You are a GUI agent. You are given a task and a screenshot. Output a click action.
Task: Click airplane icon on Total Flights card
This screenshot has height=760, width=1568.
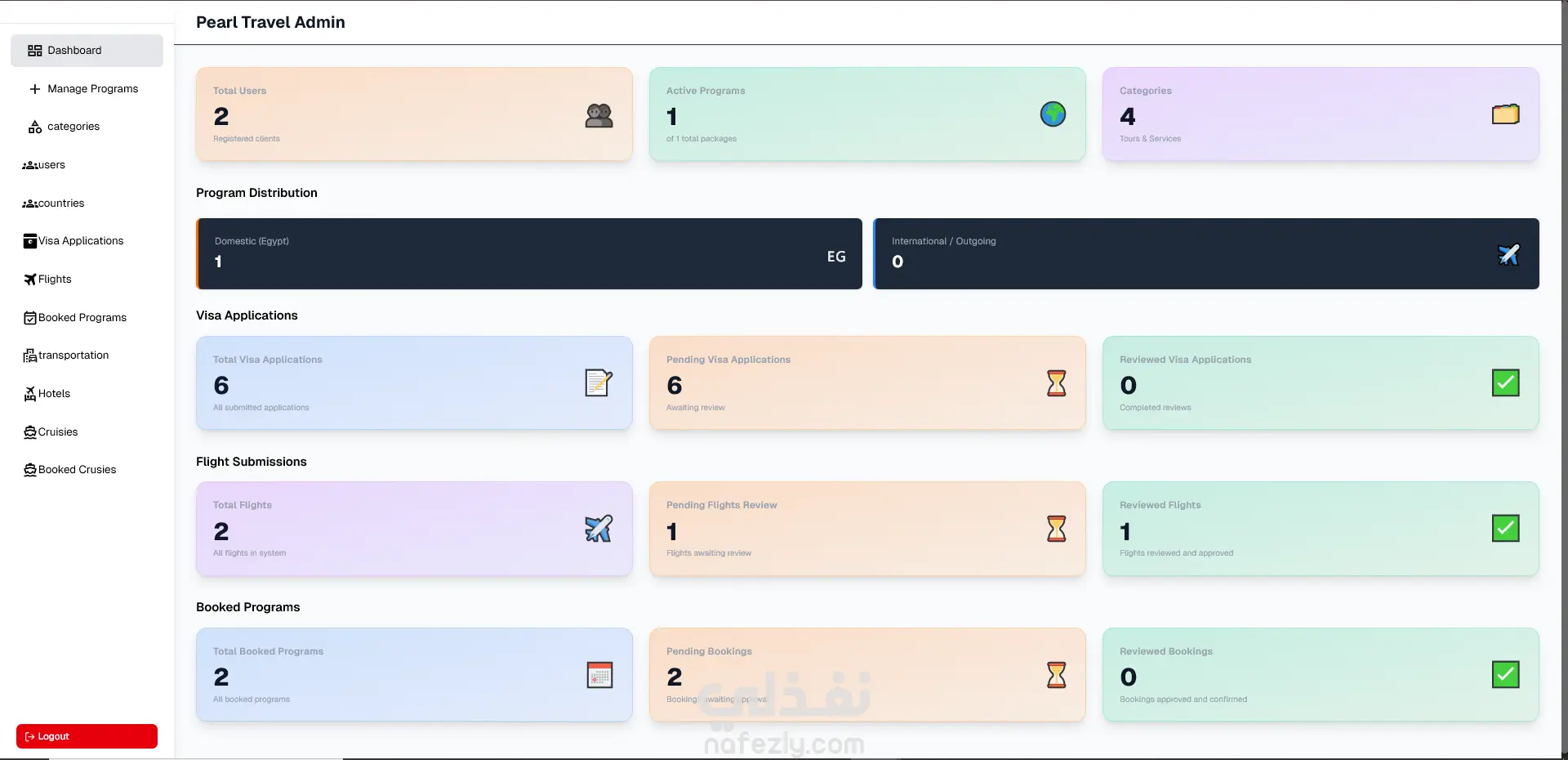pos(599,529)
